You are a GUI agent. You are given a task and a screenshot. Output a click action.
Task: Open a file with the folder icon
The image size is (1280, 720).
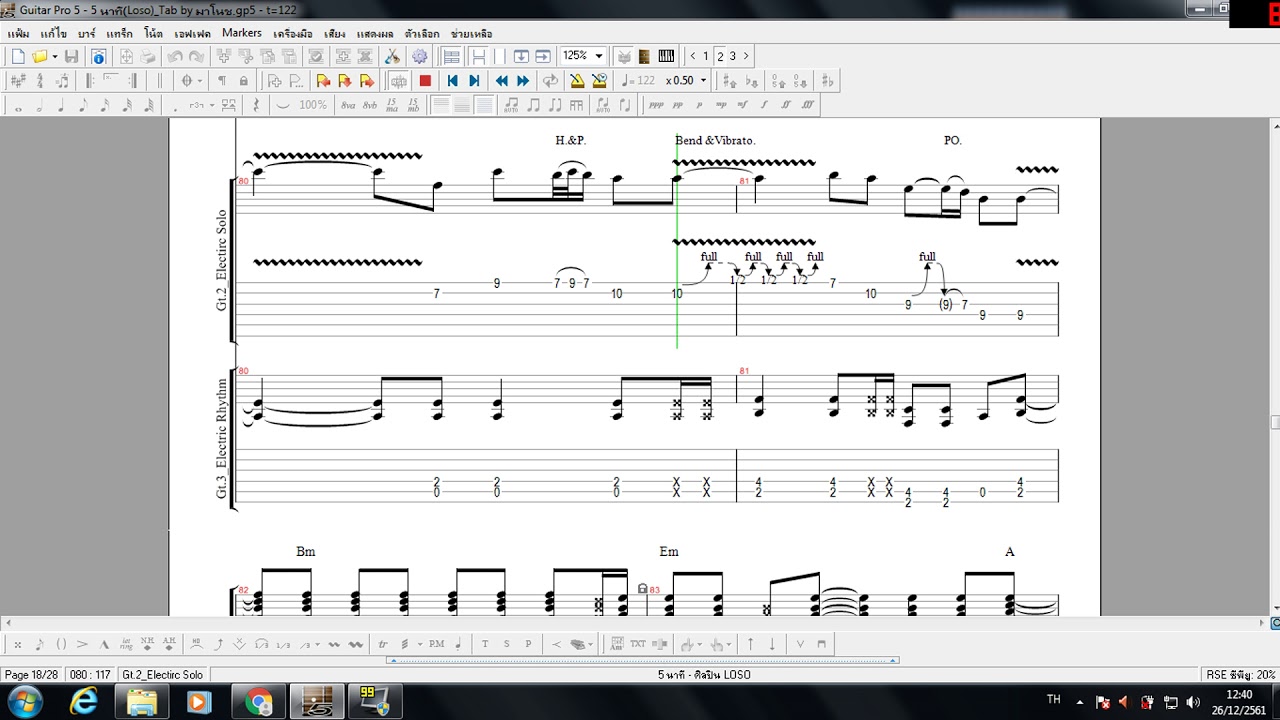39,57
